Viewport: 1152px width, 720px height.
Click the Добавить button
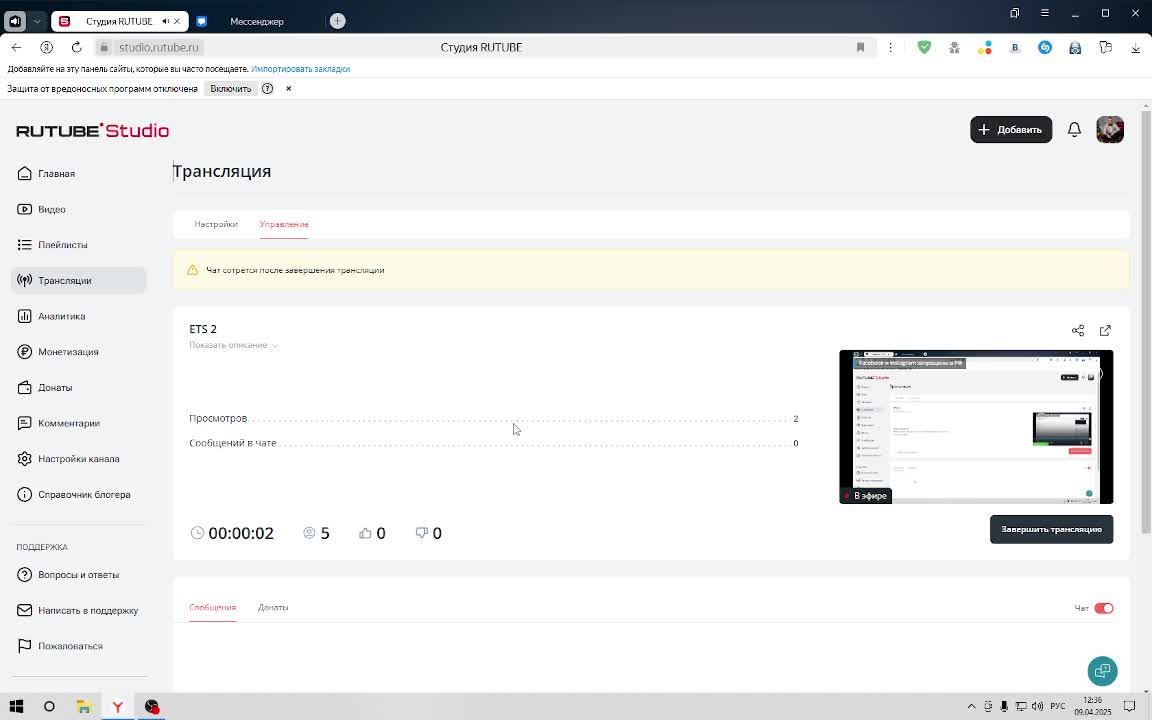tap(1011, 129)
